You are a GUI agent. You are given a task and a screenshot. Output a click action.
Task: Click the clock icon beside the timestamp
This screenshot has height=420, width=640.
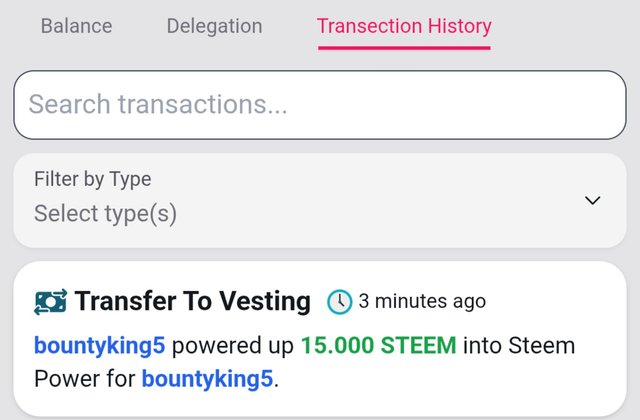[x=340, y=301]
